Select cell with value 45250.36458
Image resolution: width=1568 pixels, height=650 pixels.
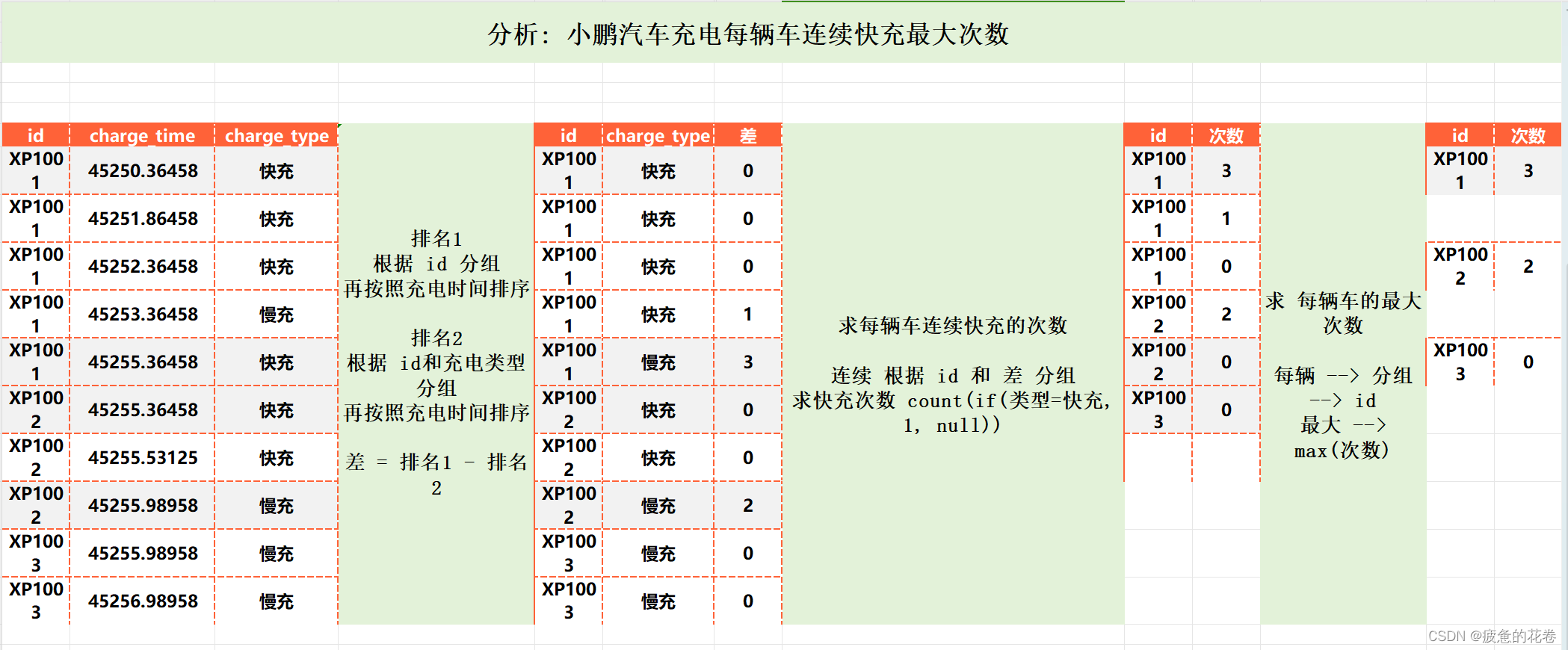[142, 171]
